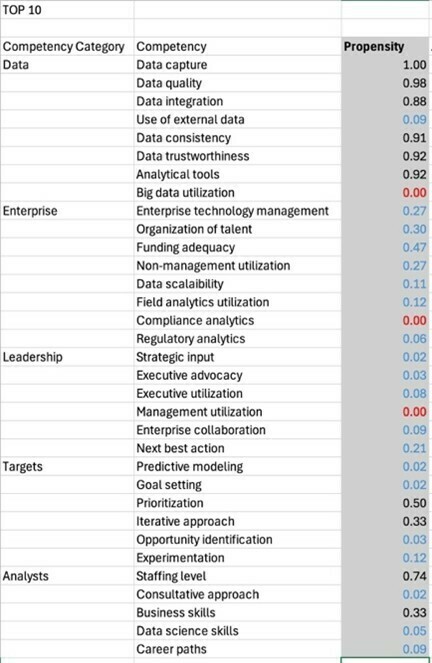This screenshot has height=663, width=432.
Task: Select the Staffing level value 0.74
Action: tap(385, 576)
